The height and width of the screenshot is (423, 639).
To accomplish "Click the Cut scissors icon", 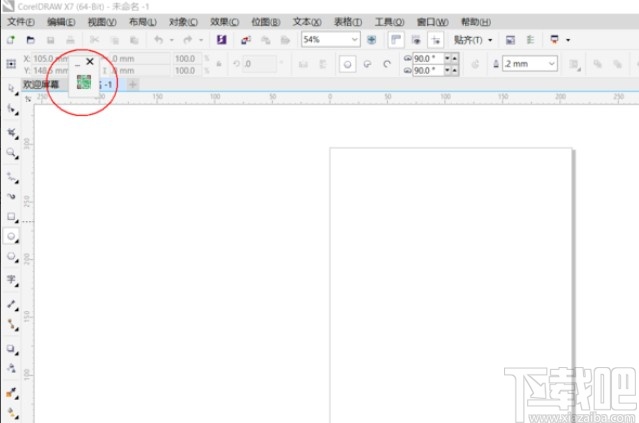I will 94,40.
